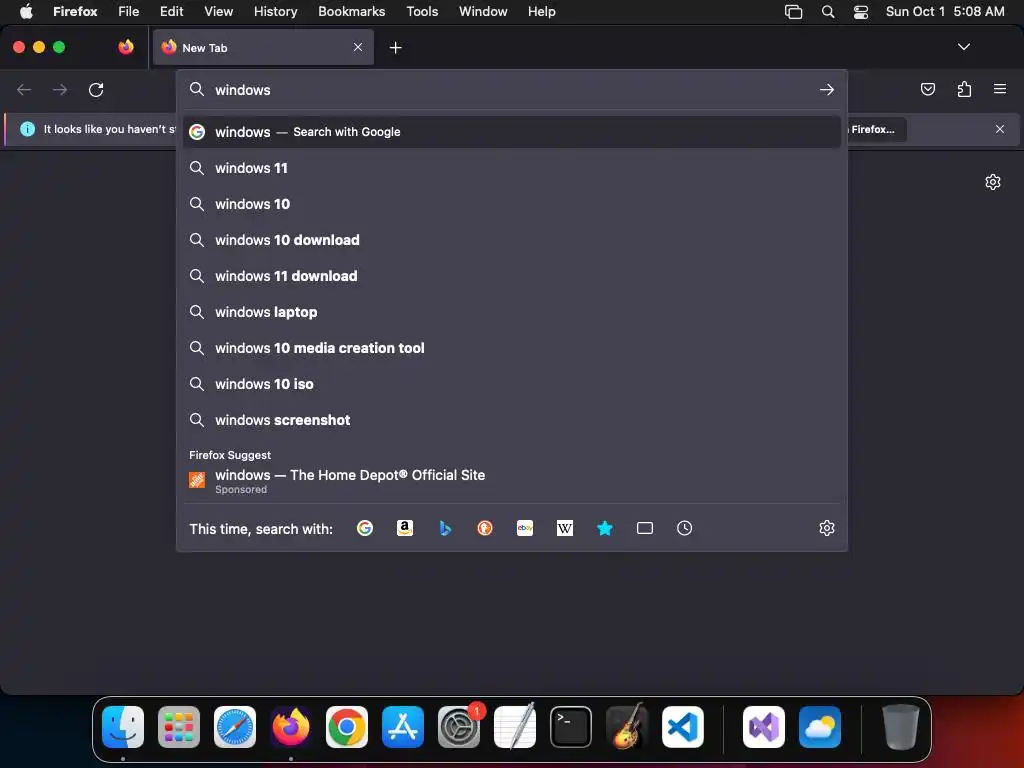The height and width of the screenshot is (768, 1024).
Task: Pick the 'windows 11 download' suggestion
Action: [x=512, y=276]
